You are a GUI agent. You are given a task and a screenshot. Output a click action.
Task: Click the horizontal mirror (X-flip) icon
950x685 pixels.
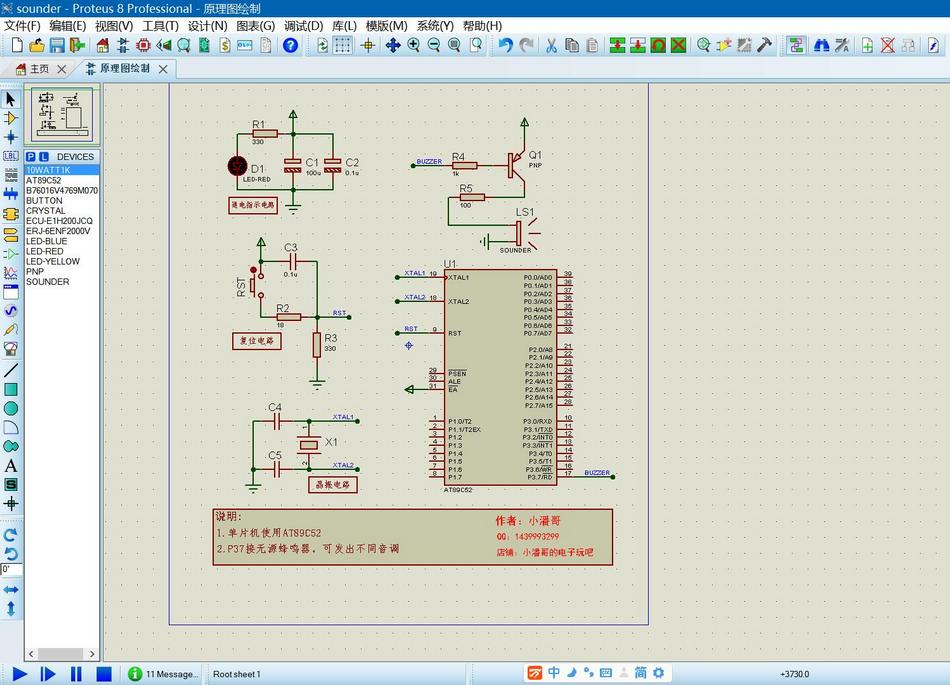click(10, 589)
